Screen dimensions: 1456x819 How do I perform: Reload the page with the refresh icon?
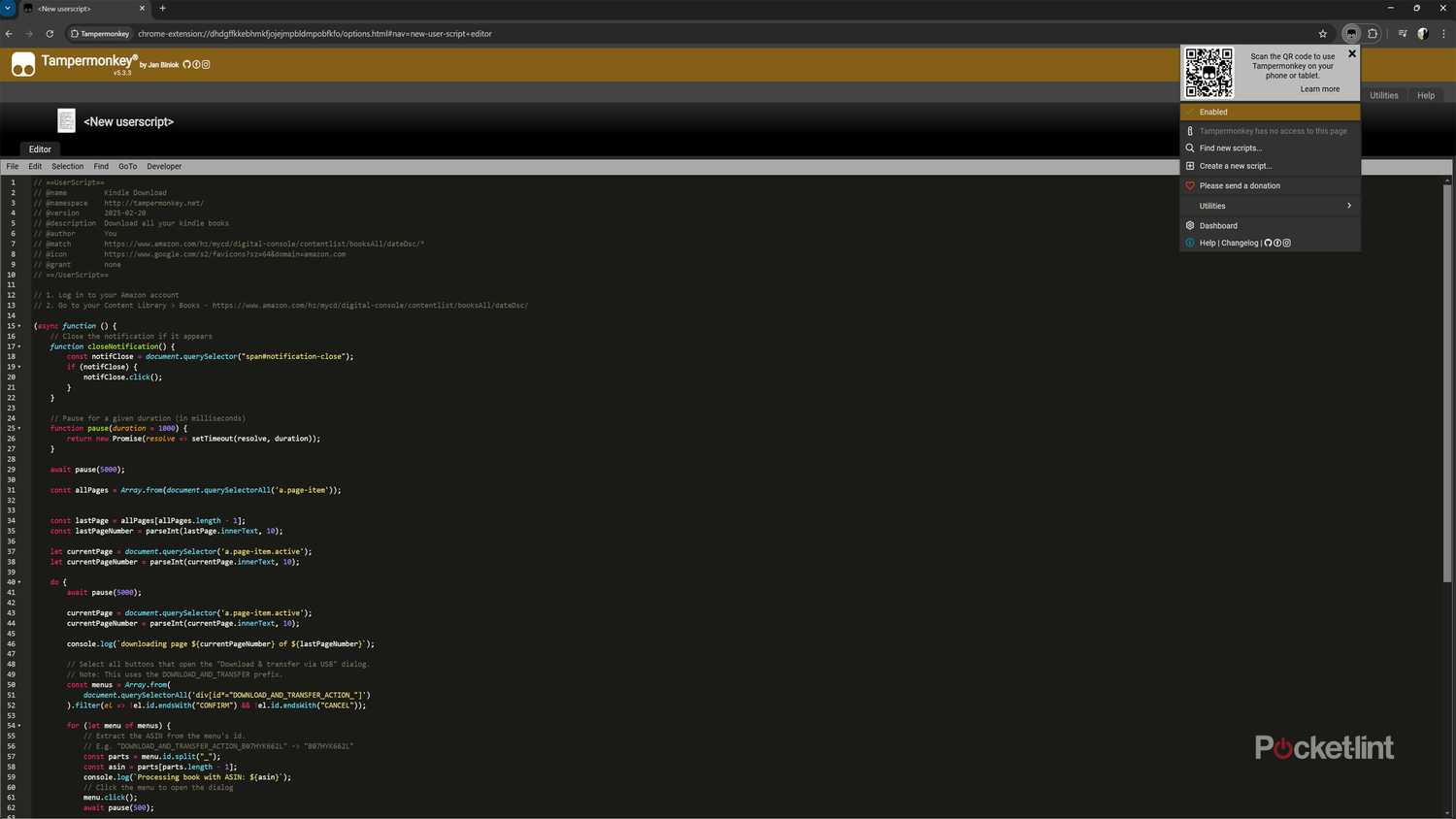(x=50, y=33)
